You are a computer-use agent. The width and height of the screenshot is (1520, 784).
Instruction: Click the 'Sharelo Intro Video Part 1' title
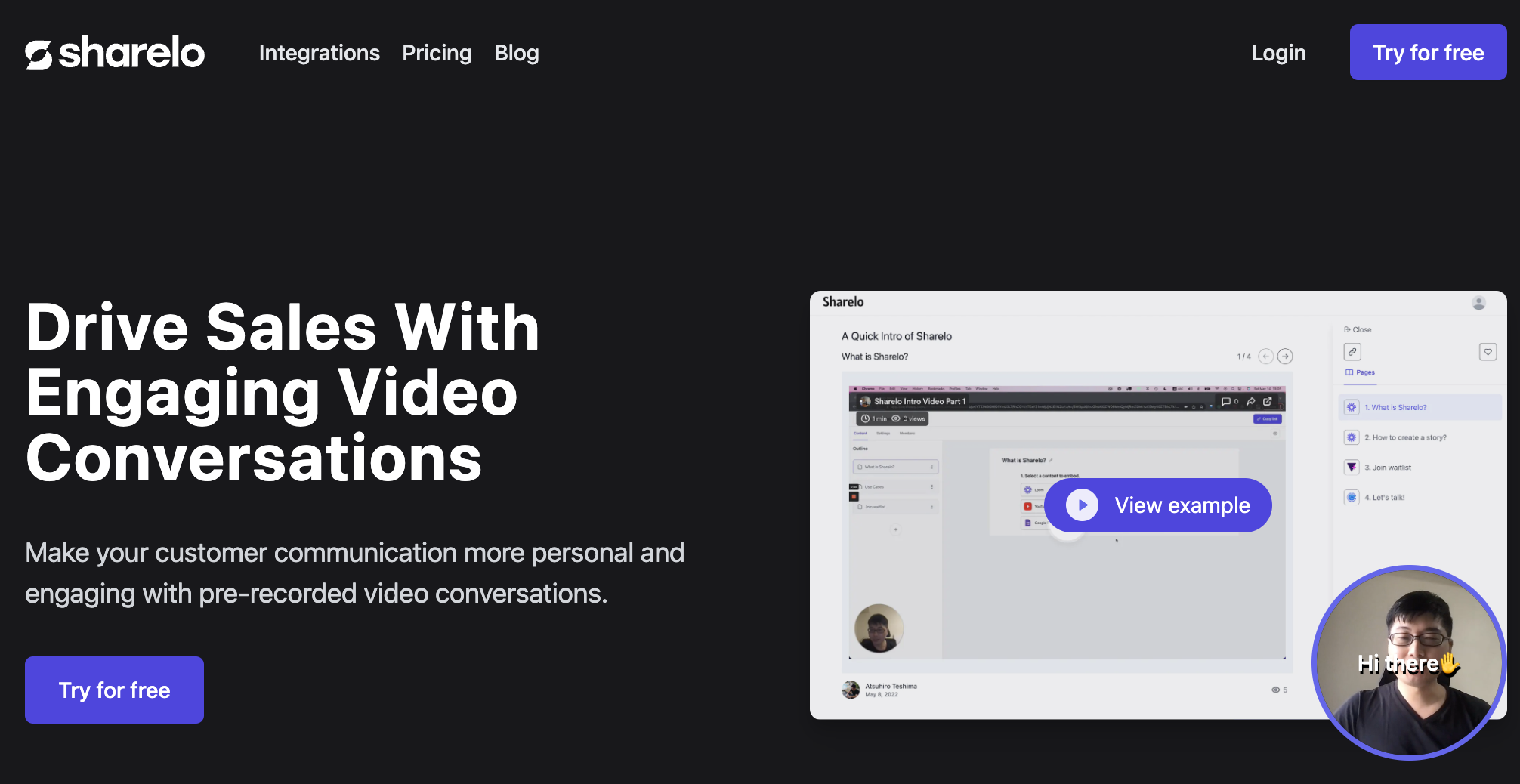click(x=919, y=401)
